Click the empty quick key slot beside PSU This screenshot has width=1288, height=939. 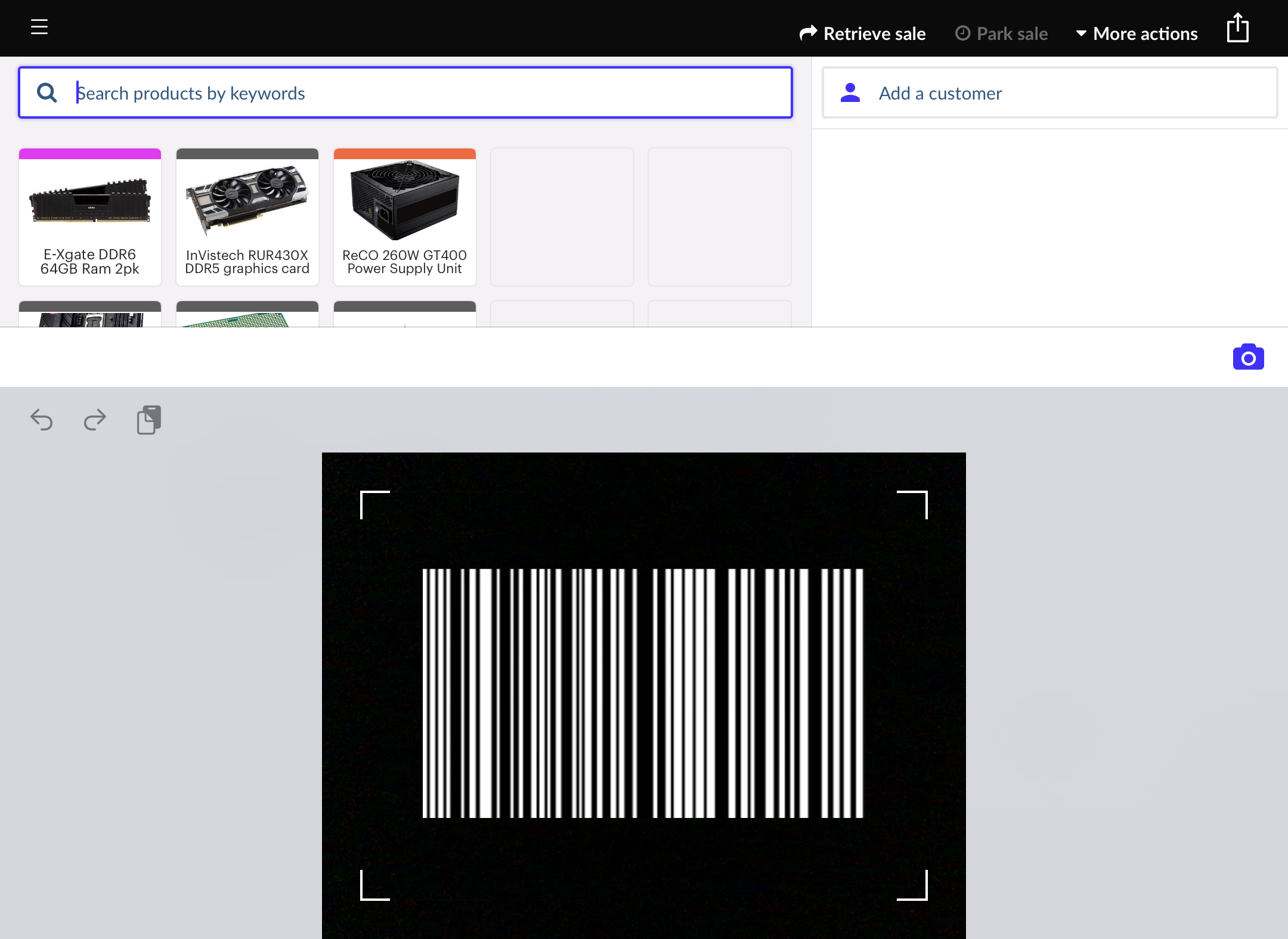pos(562,217)
